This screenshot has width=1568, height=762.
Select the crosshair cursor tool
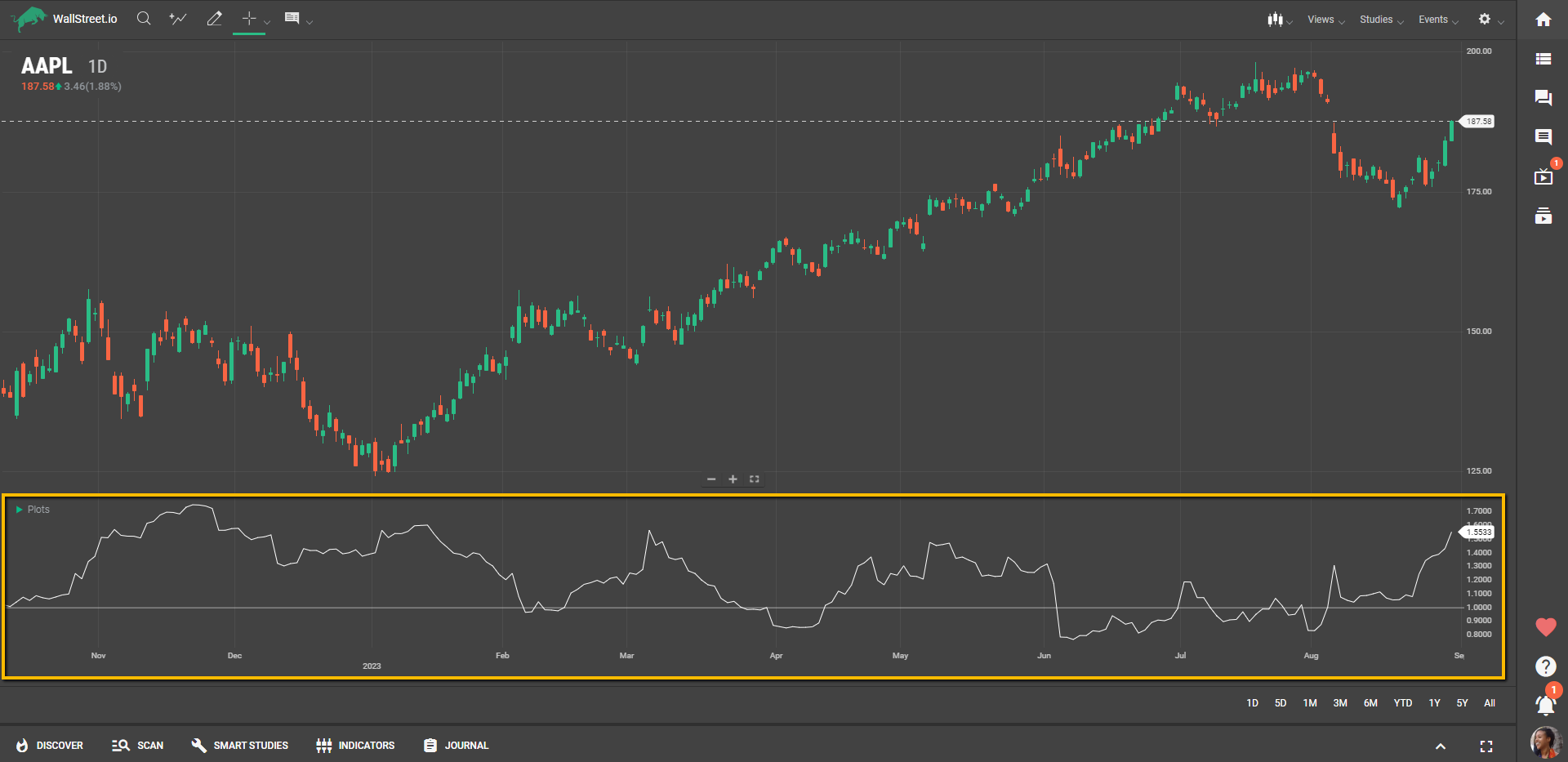(x=249, y=18)
